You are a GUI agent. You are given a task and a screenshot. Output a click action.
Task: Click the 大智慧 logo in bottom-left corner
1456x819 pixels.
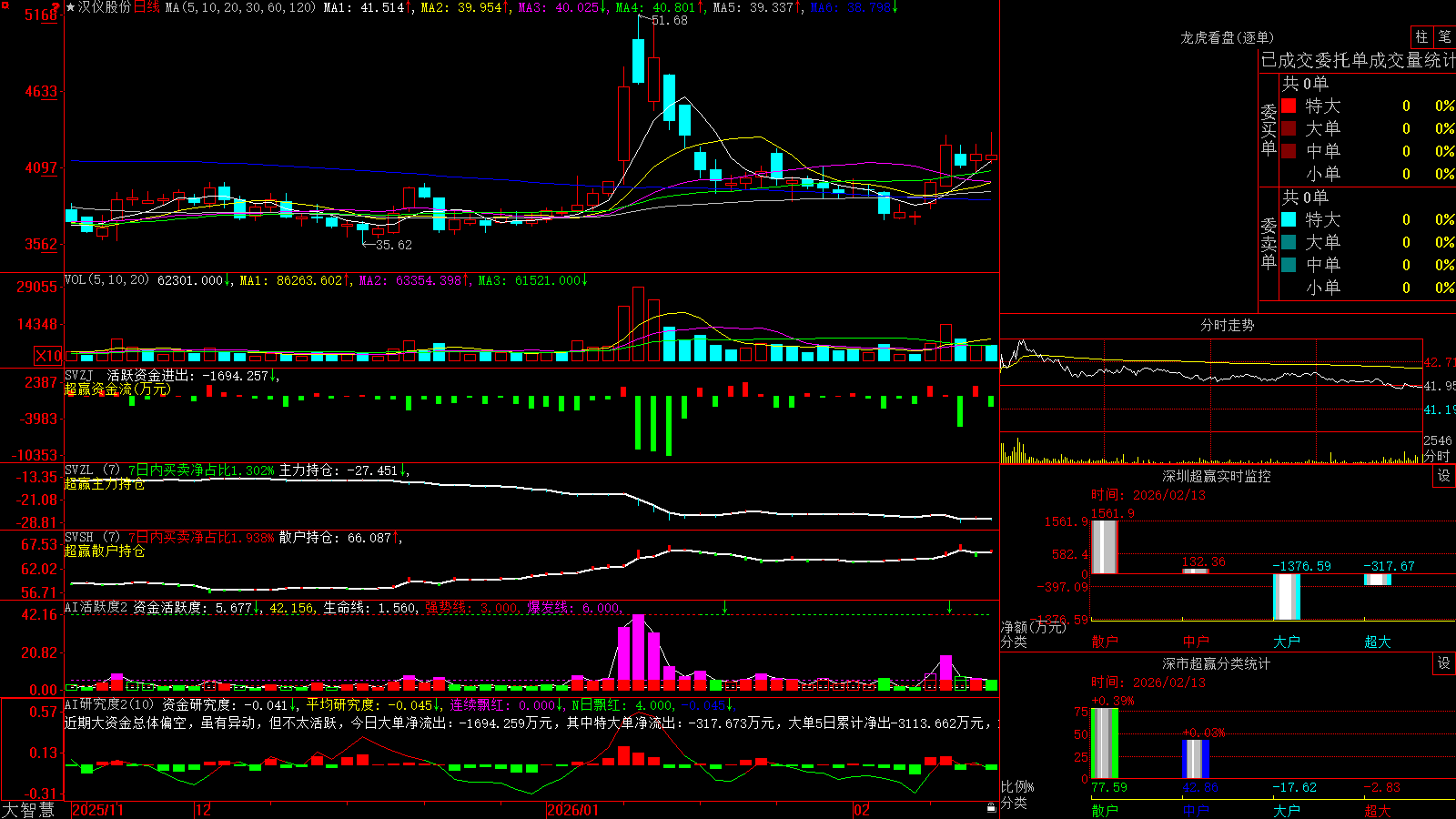tap(28, 809)
